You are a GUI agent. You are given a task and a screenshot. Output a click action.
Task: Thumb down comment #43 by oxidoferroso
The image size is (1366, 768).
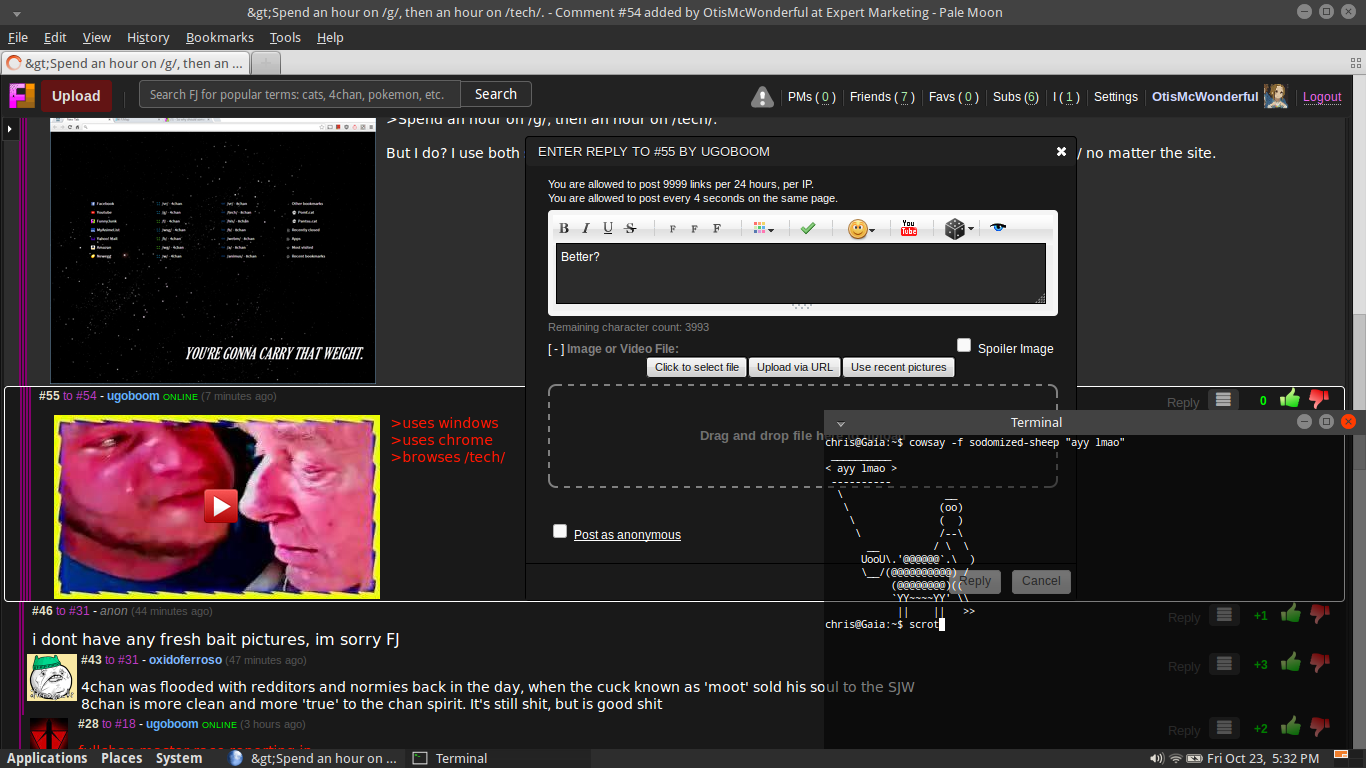(x=1319, y=662)
